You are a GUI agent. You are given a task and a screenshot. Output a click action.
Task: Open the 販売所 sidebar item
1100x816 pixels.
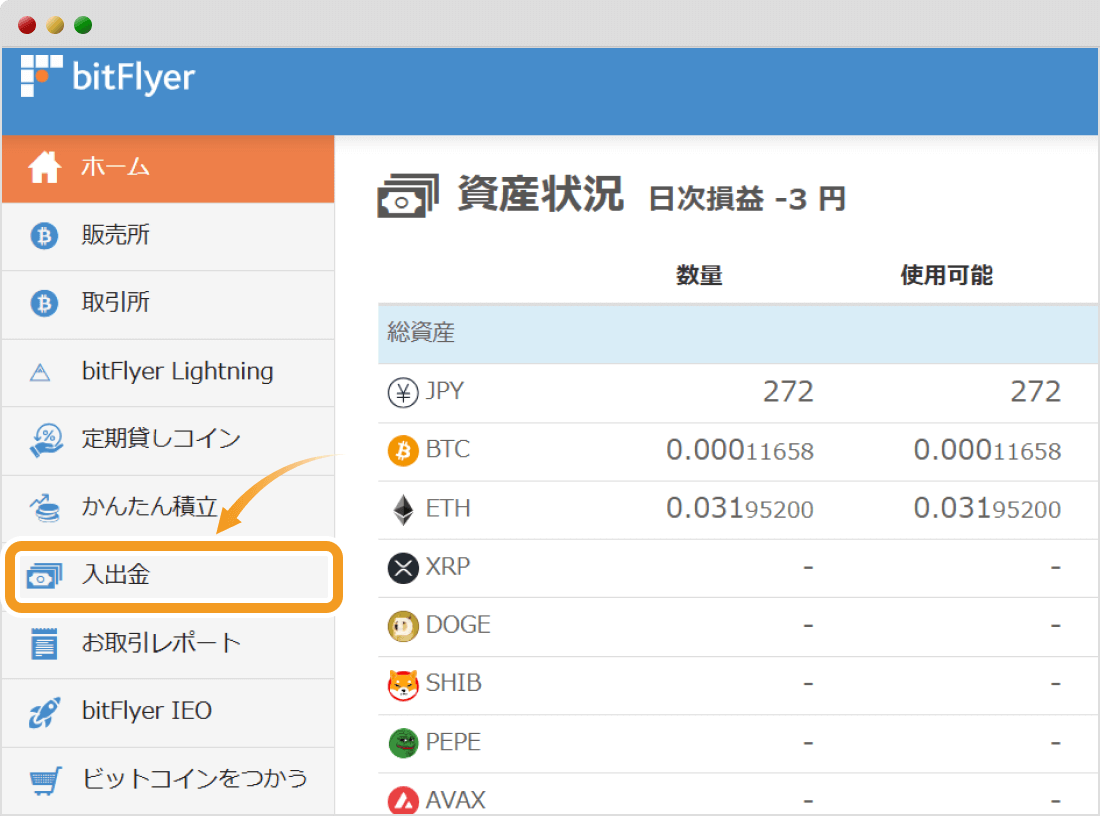pos(168,236)
